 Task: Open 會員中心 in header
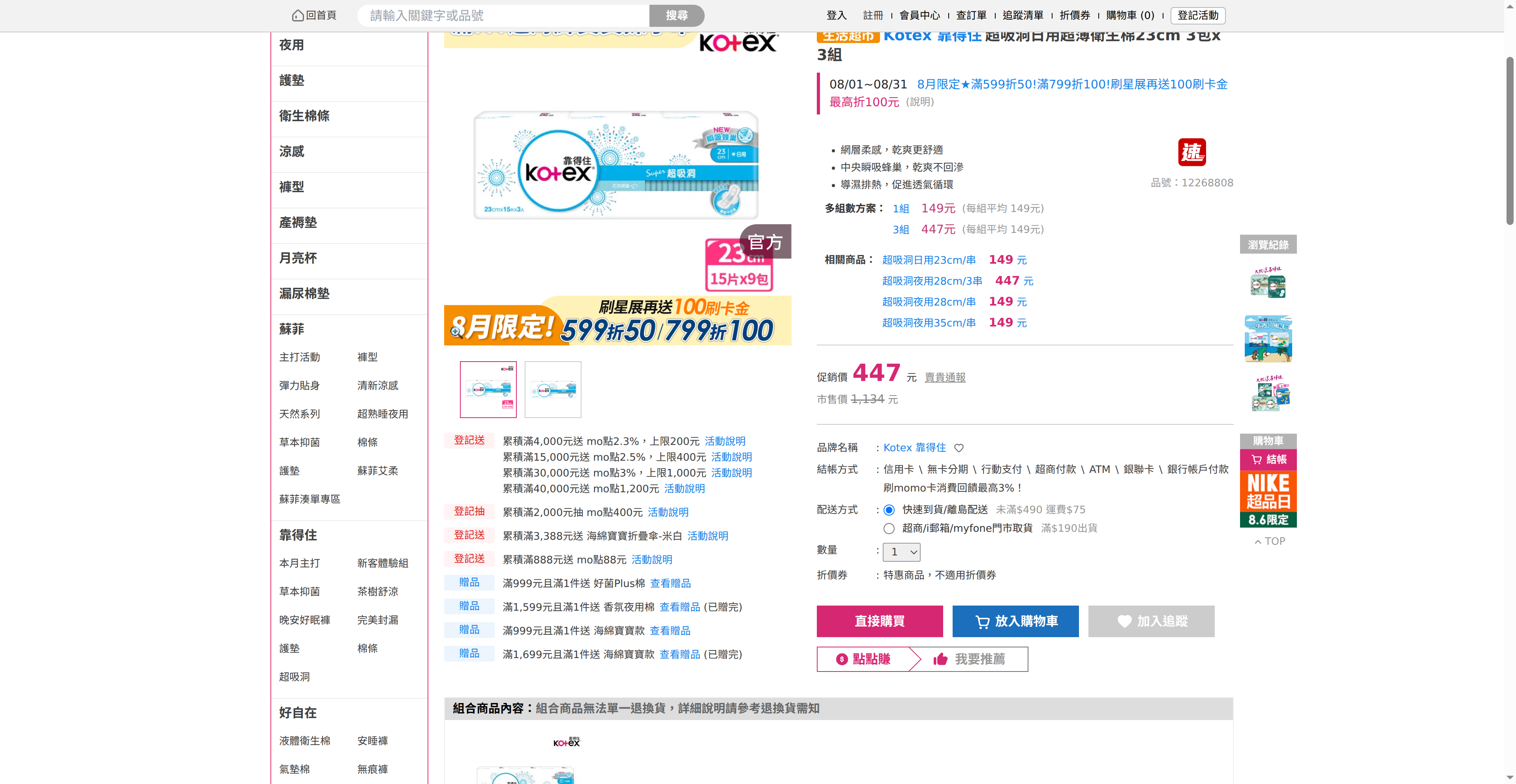click(920, 15)
